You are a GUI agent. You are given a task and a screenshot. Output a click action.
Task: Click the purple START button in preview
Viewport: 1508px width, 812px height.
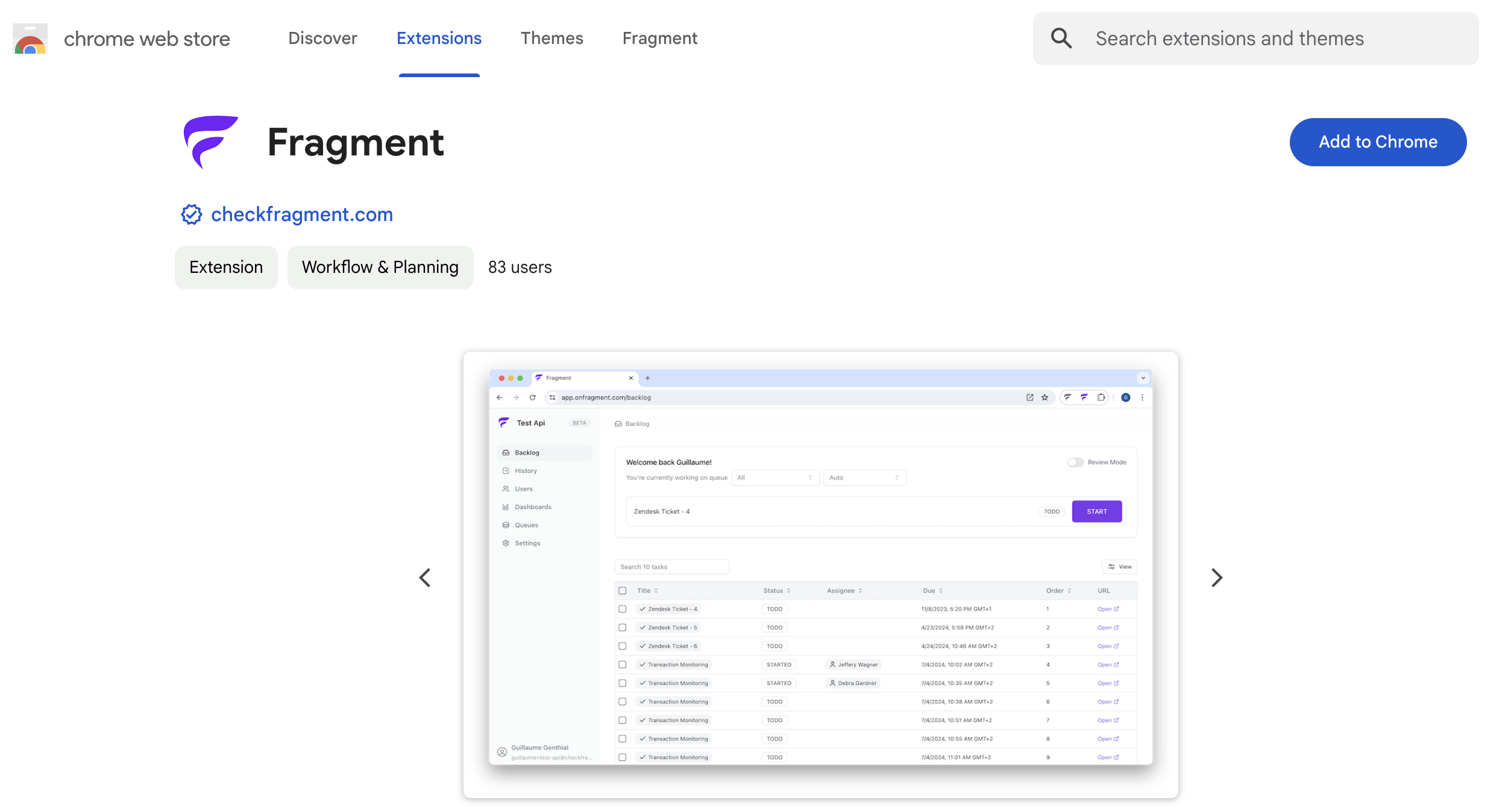point(1097,511)
